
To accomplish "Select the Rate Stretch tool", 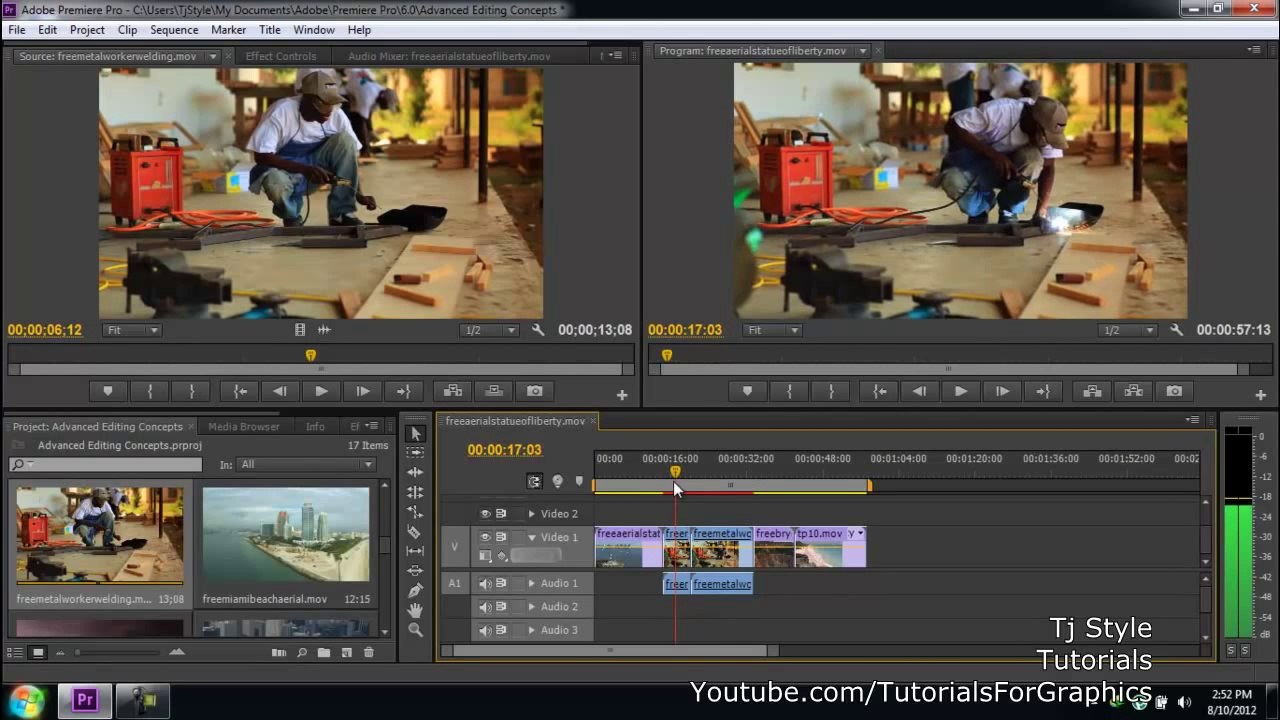I will 416,511.
